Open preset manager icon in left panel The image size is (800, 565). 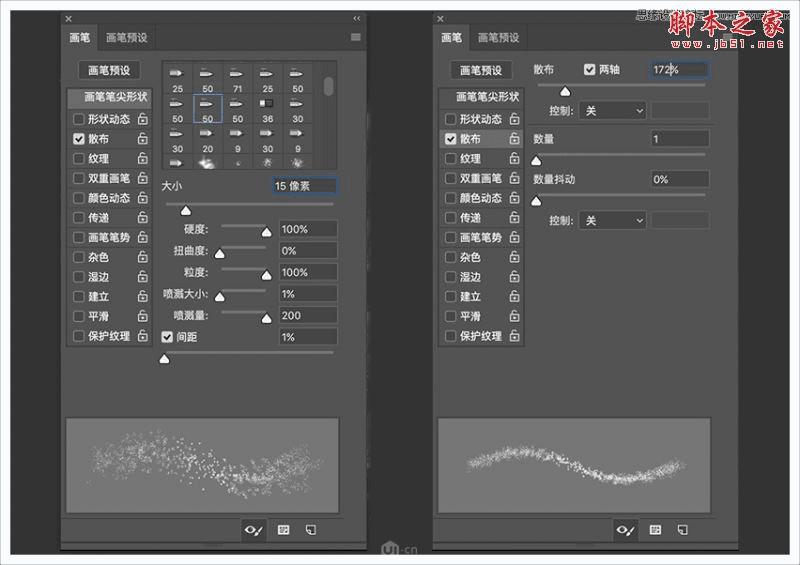(x=284, y=530)
